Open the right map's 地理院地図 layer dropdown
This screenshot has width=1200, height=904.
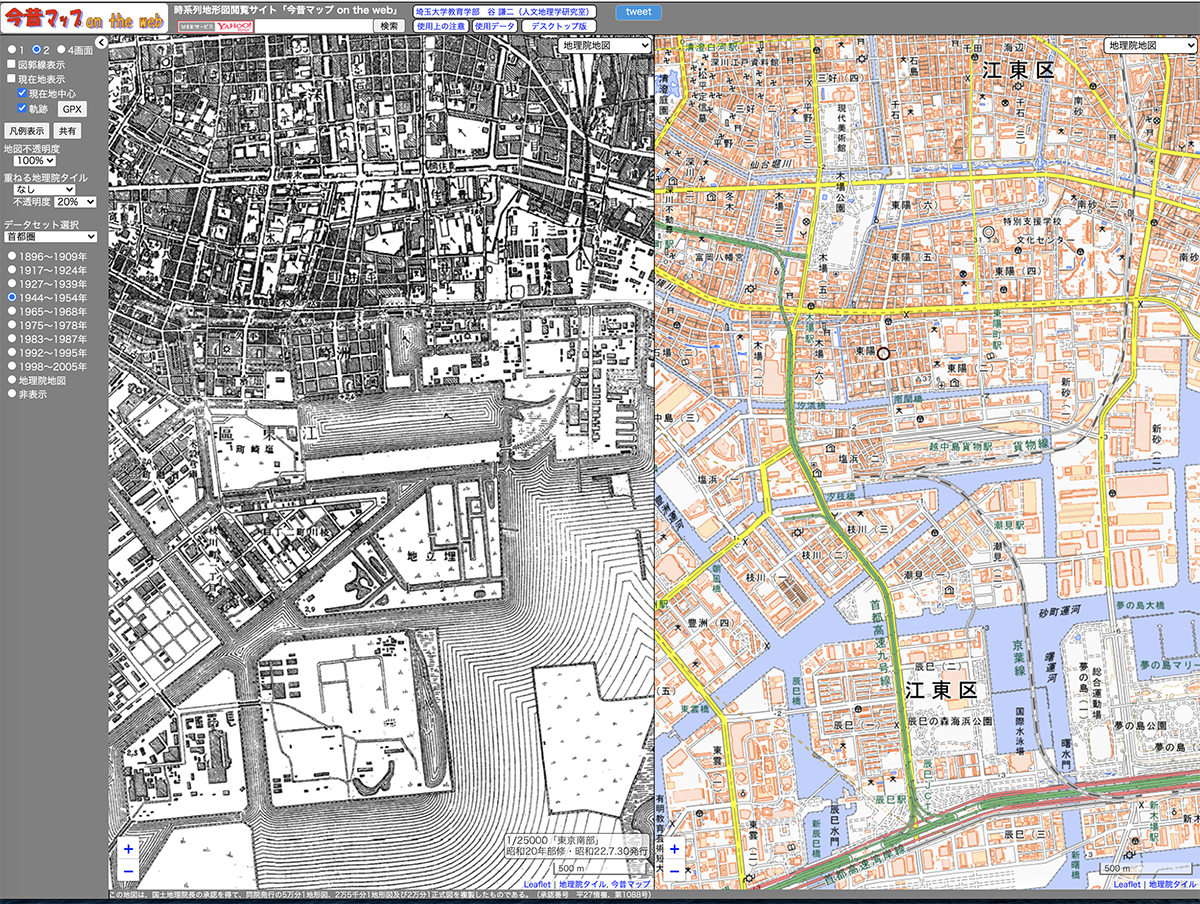pos(1150,45)
